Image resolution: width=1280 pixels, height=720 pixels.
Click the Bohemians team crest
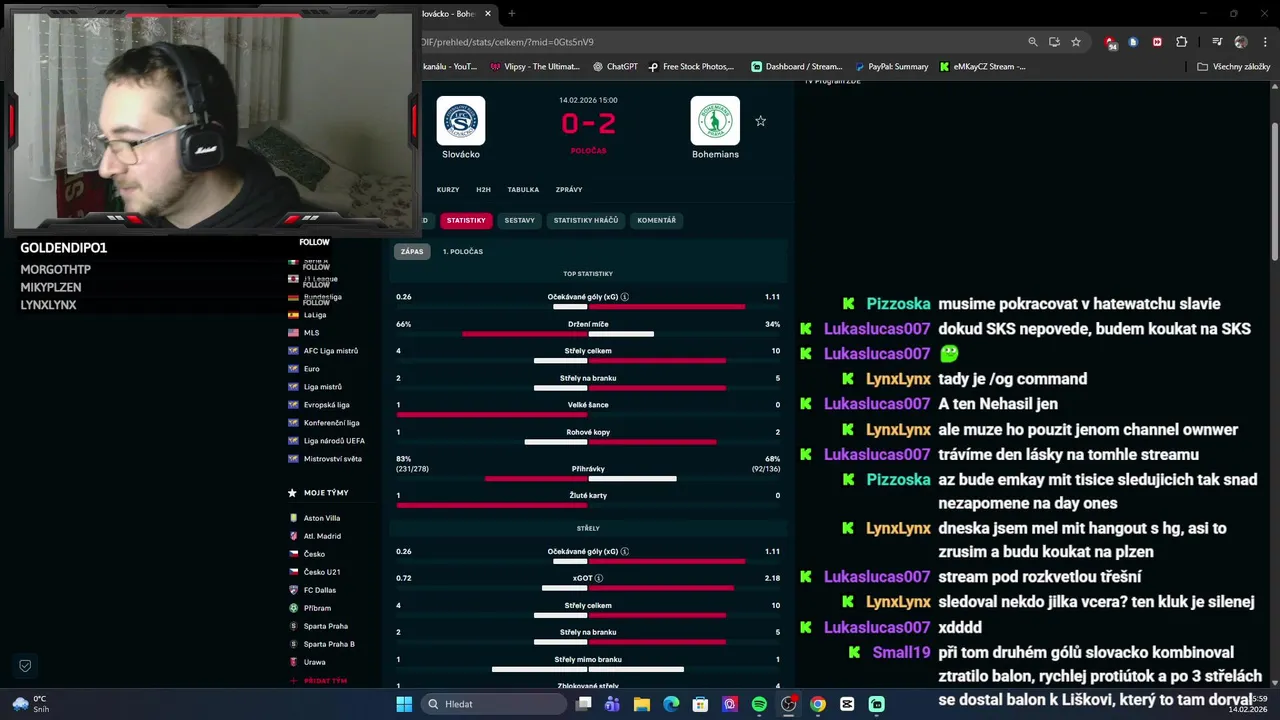pyautogui.click(x=715, y=121)
